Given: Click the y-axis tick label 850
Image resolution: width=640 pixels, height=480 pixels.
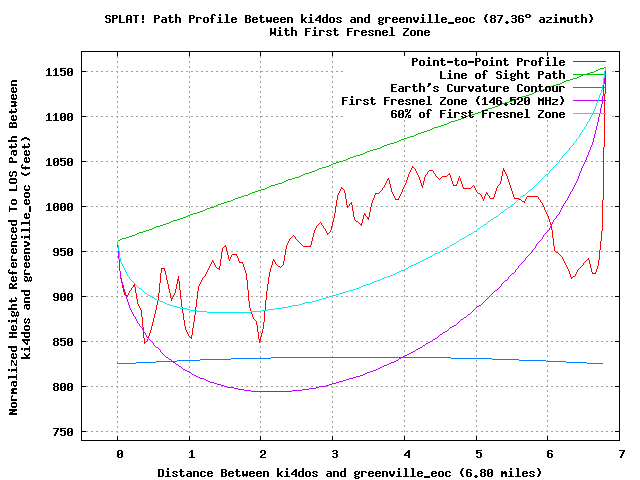Looking at the screenshot, I should [63, 342].
